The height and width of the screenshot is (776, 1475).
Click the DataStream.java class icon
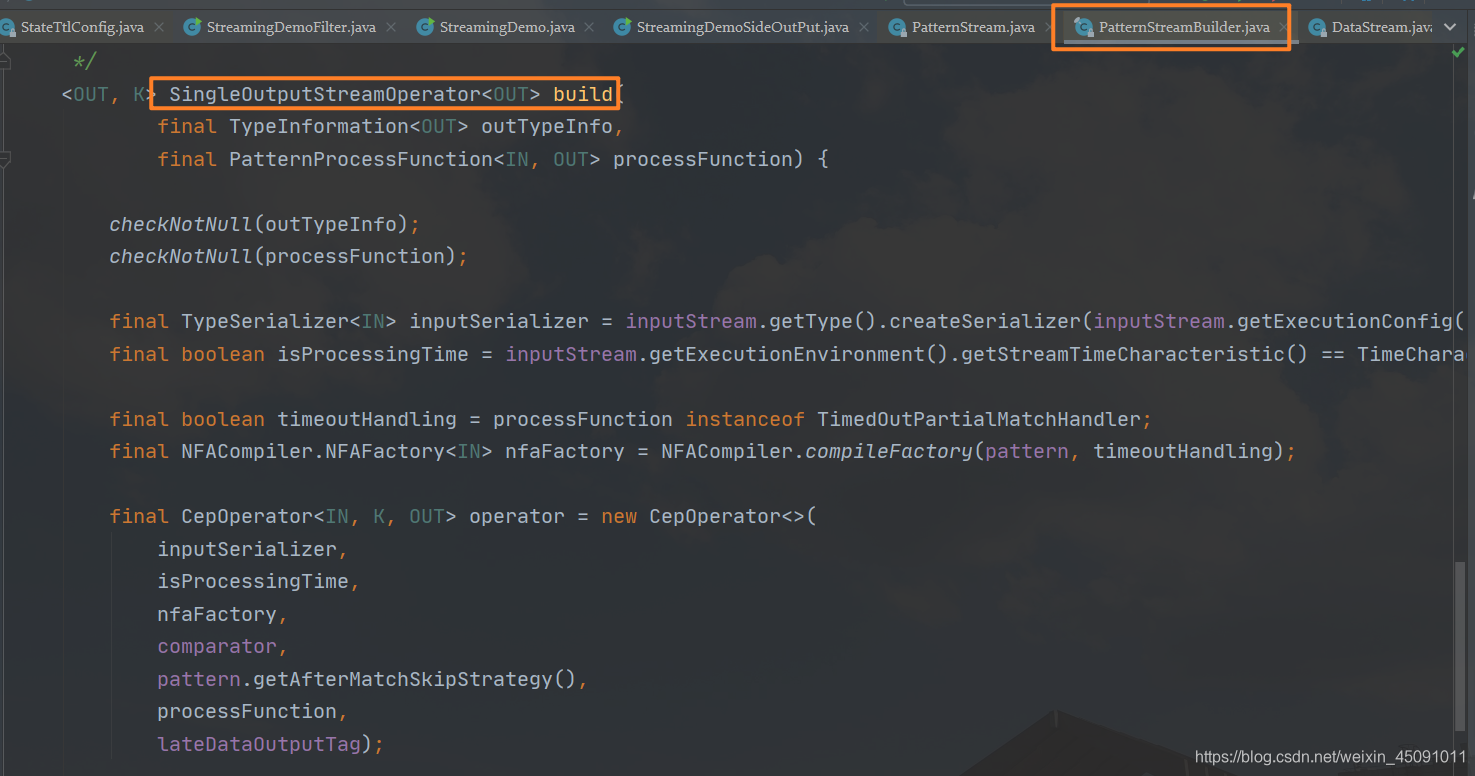coord(1317,27)
